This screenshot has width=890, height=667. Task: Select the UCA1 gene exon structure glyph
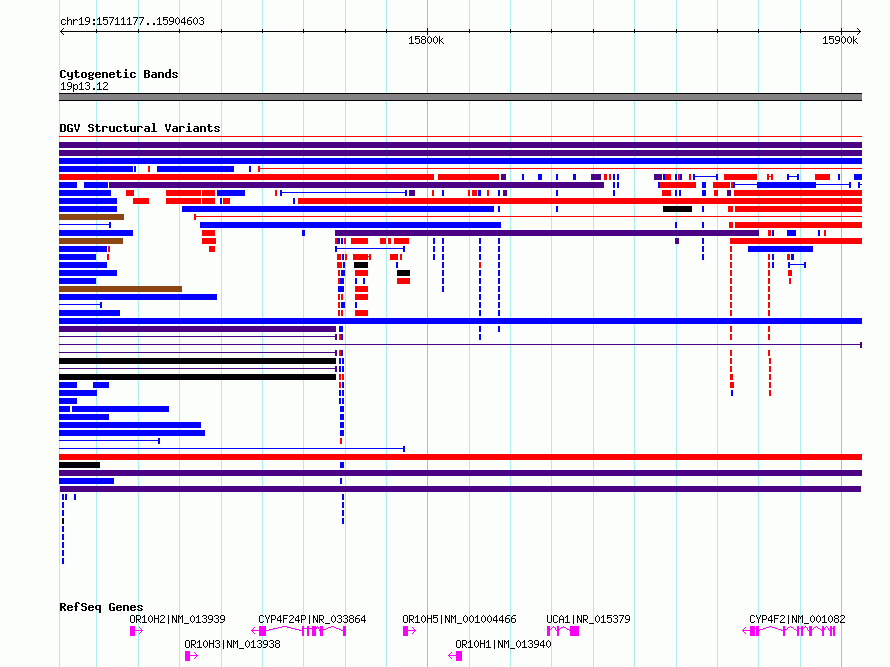pyautogui.click(x=562, y=631)
